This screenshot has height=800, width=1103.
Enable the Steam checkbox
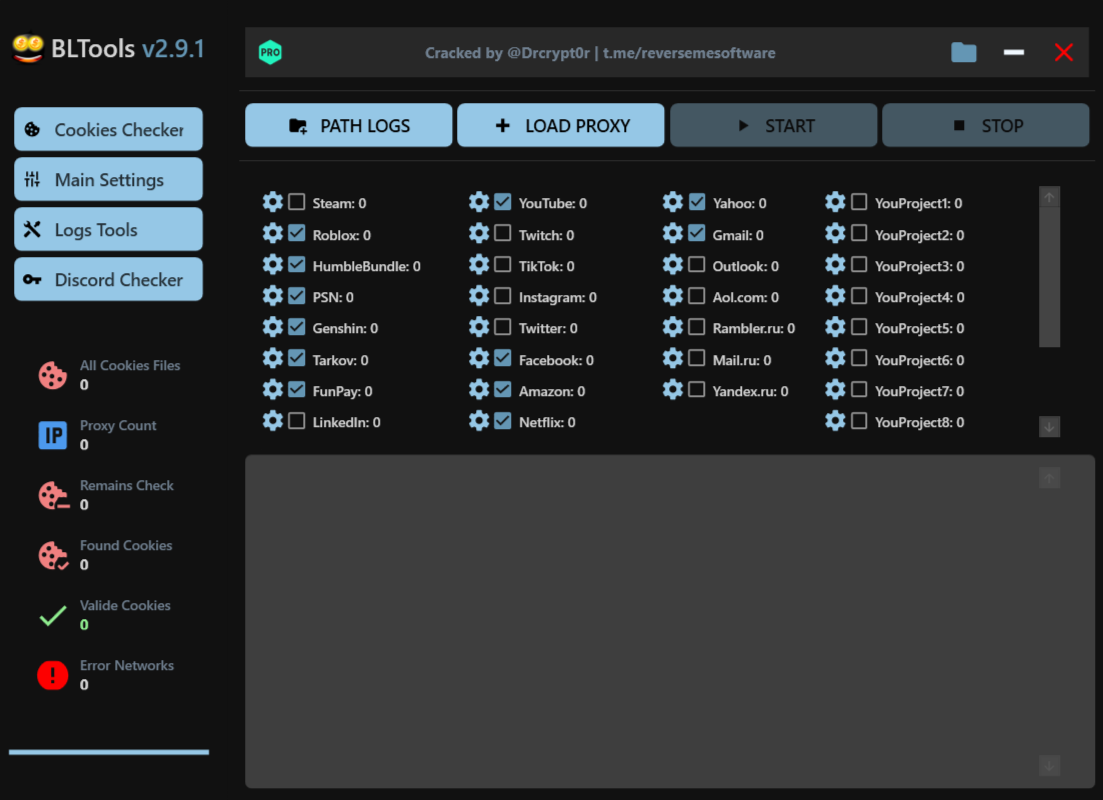pyautogui.click(x=297, y=203)
